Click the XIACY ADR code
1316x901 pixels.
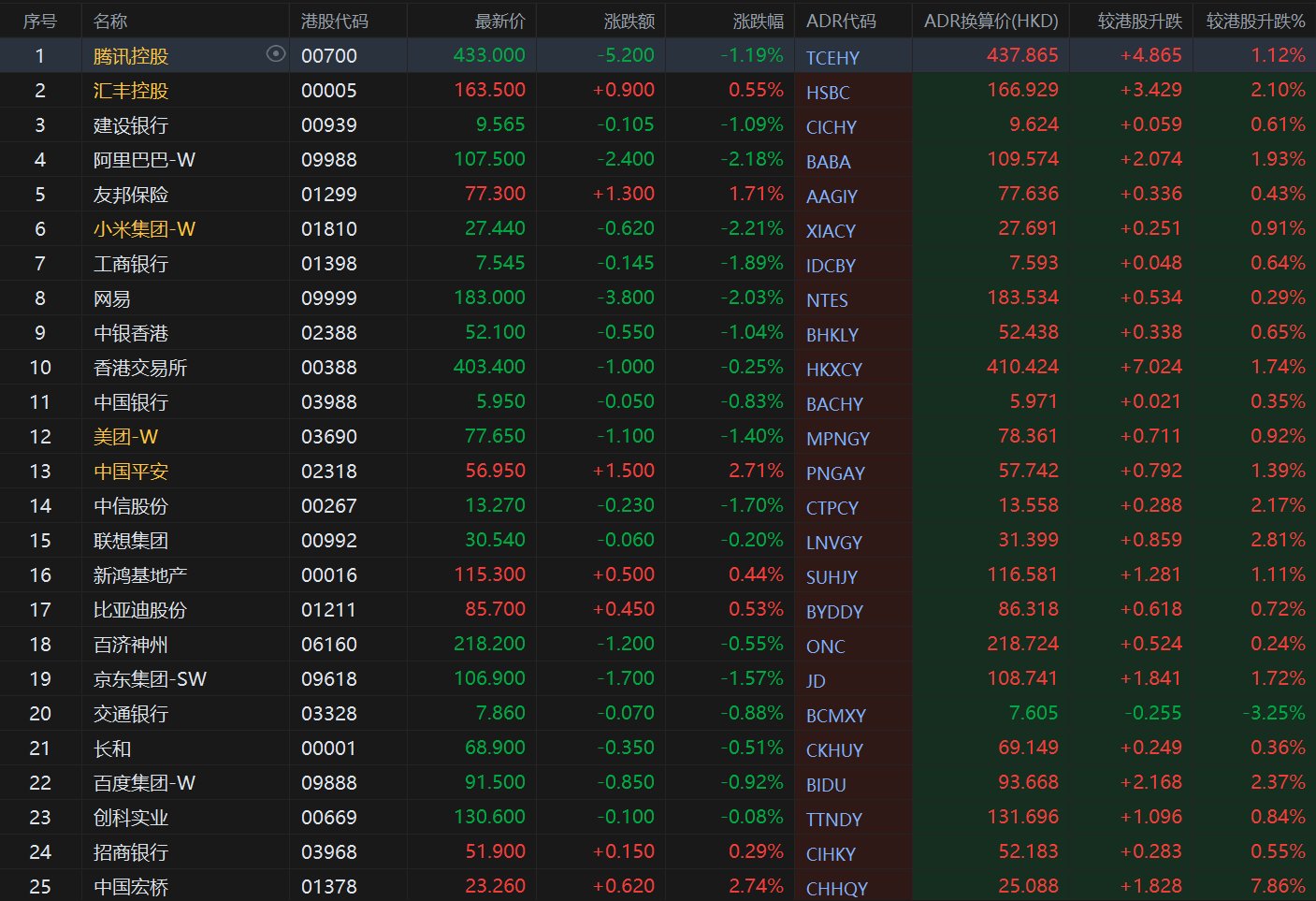[x=831, y=231]
